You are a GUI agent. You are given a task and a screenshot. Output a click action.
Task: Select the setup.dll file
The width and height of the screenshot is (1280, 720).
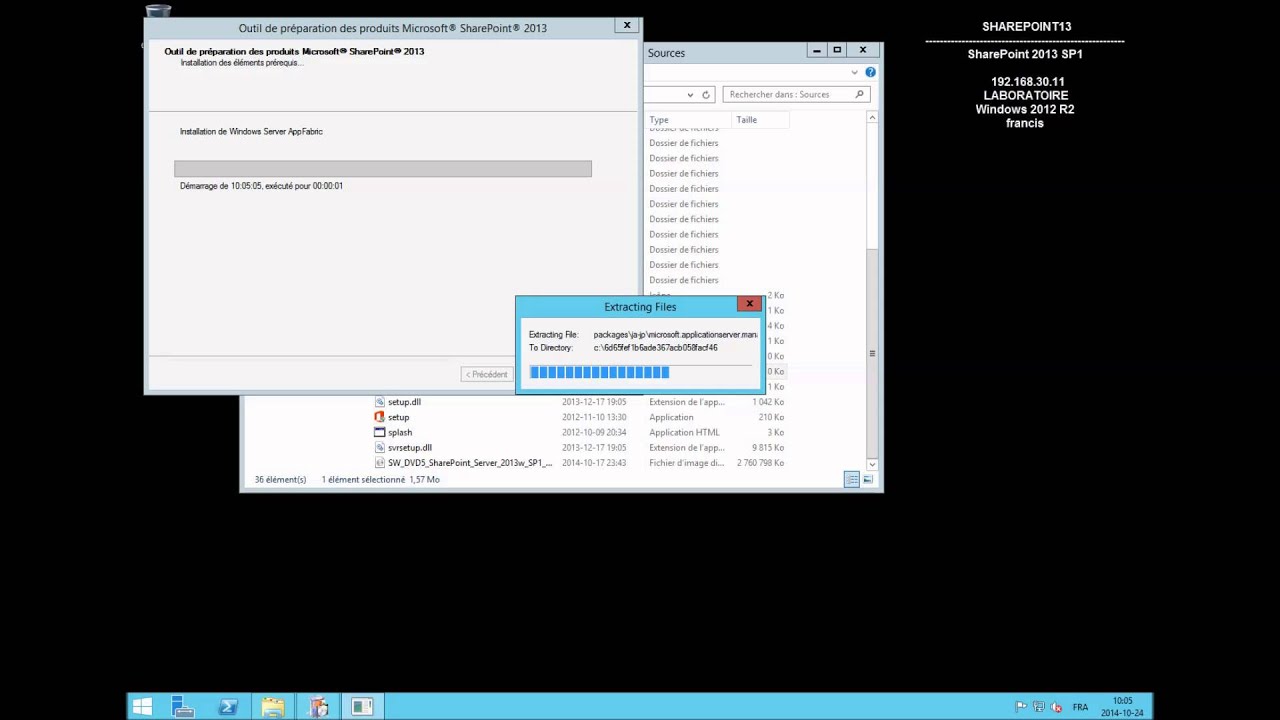point(404,402)
